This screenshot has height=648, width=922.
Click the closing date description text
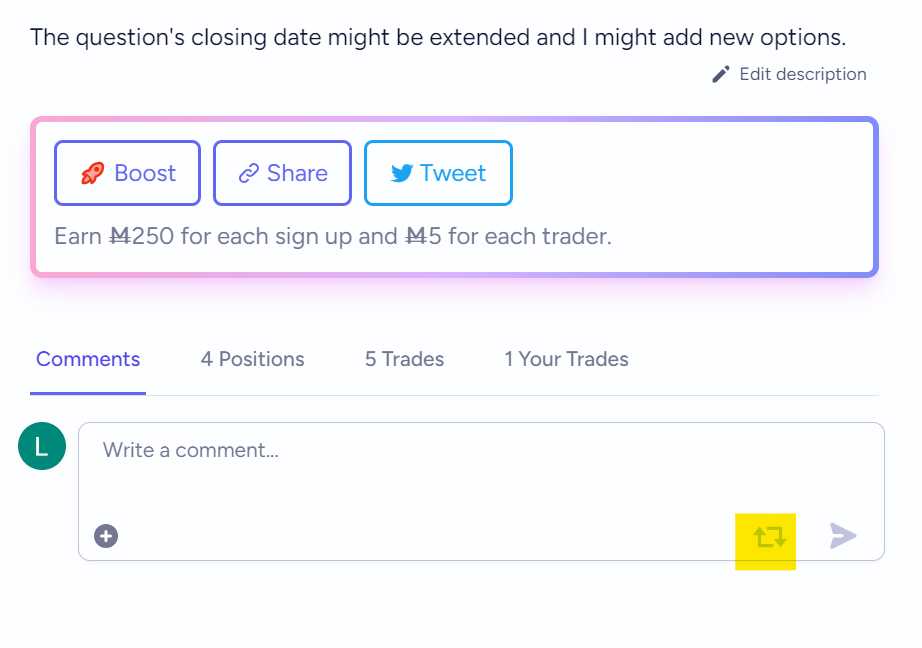click(x=438, y=37)
